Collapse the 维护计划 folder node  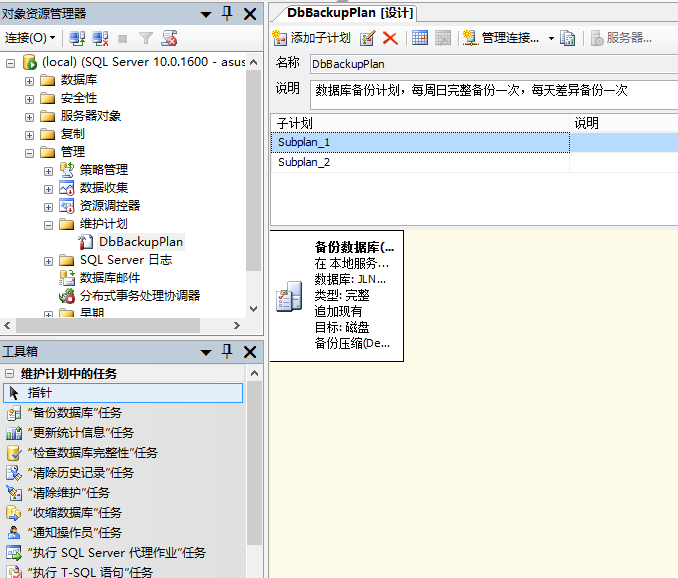coord(49,224)
